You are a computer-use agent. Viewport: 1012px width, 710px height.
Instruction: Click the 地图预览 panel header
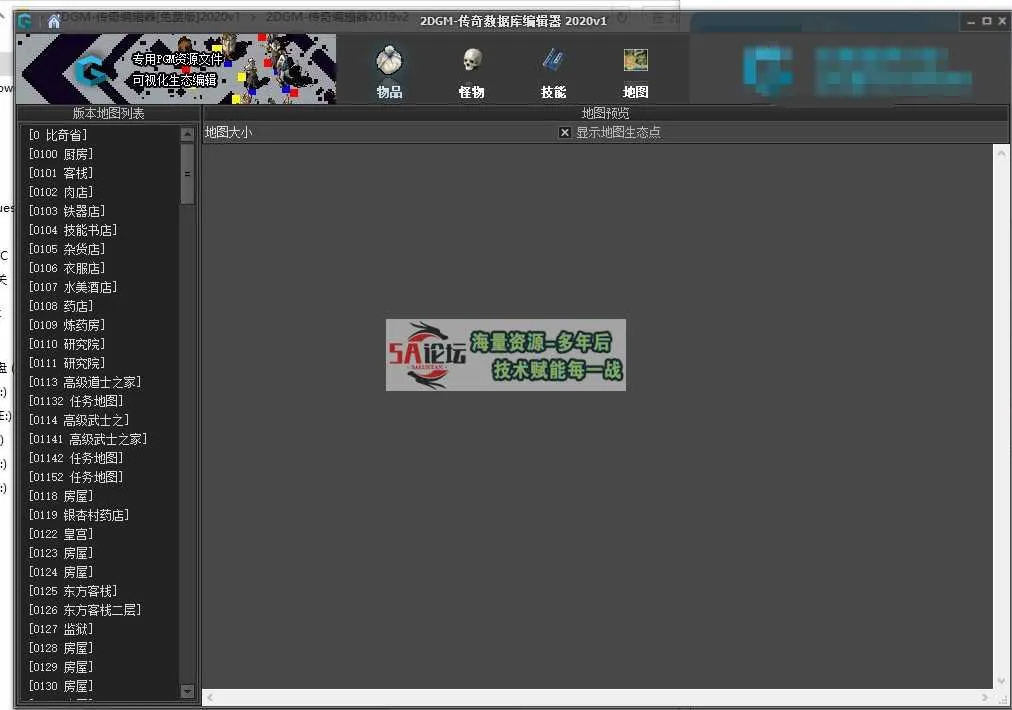click(x=605, y=114)
